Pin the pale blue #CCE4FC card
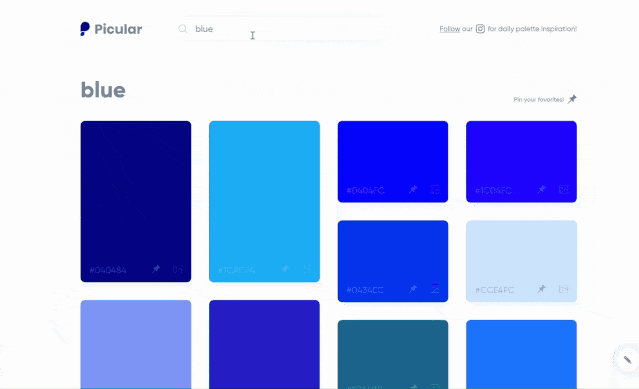639x389 pixels. (541, 289)
